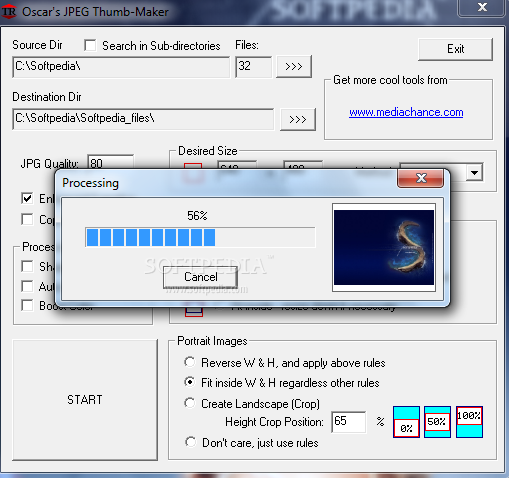
Task: Click the Source Dir path field
Action: click(x=121, y=67)
